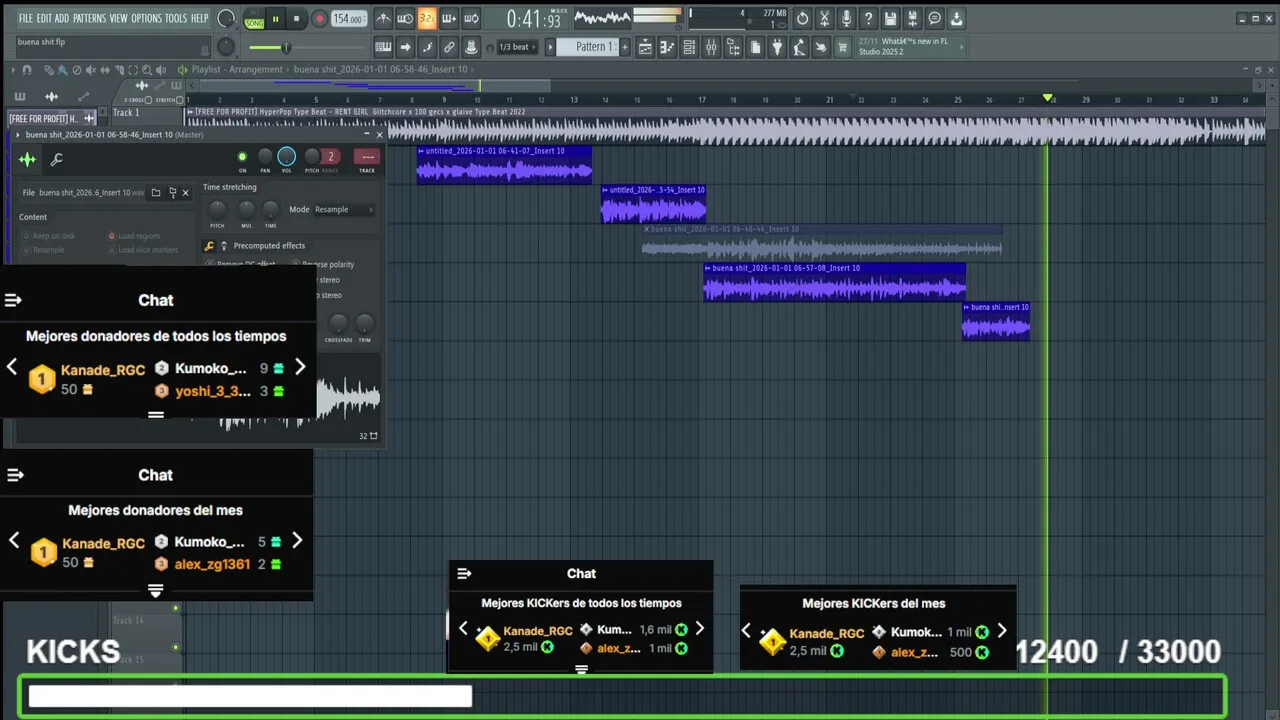Stop playback with the stop button
The height and width of the screenshot is (720, 1280).
tap(296, 19)
